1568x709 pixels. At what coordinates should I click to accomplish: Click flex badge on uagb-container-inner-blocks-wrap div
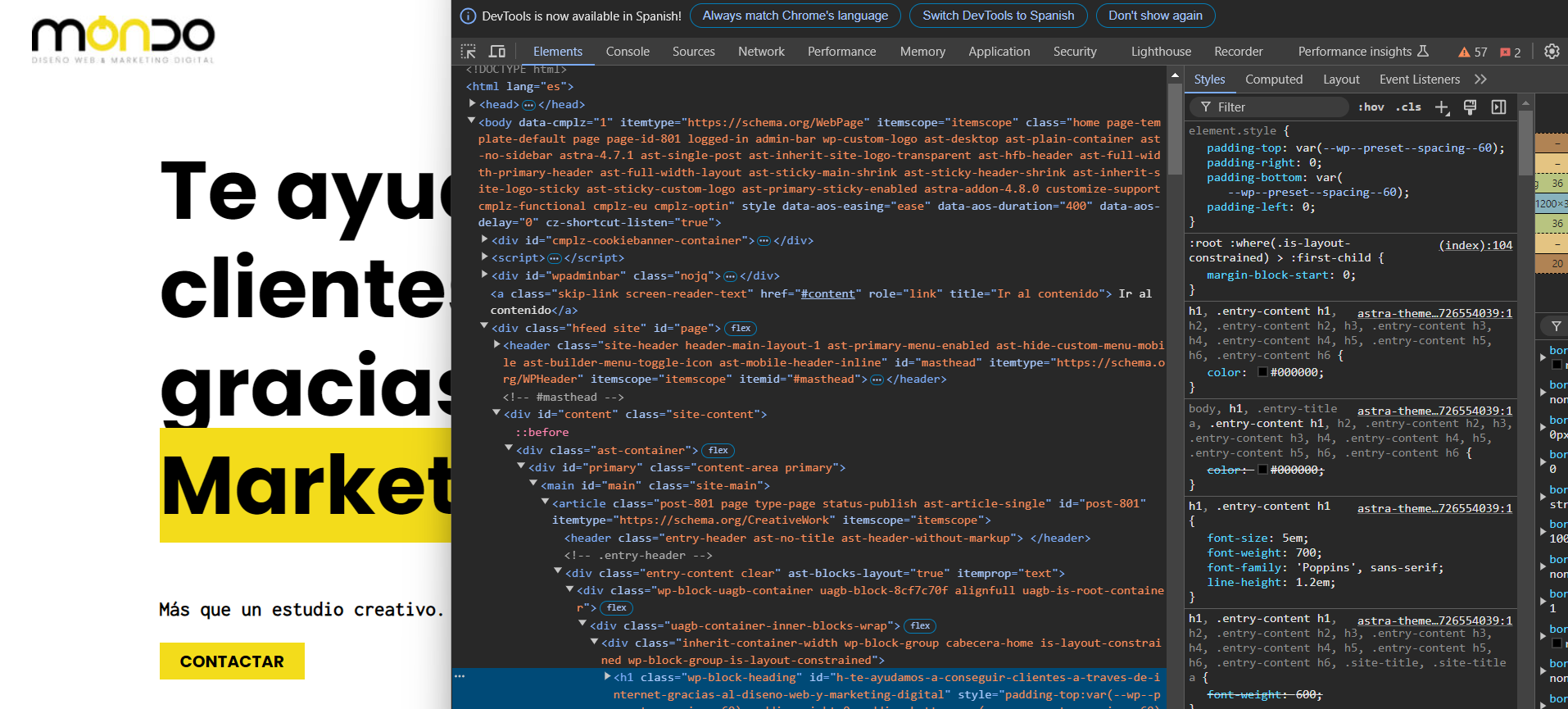click(x=921, y=626)
